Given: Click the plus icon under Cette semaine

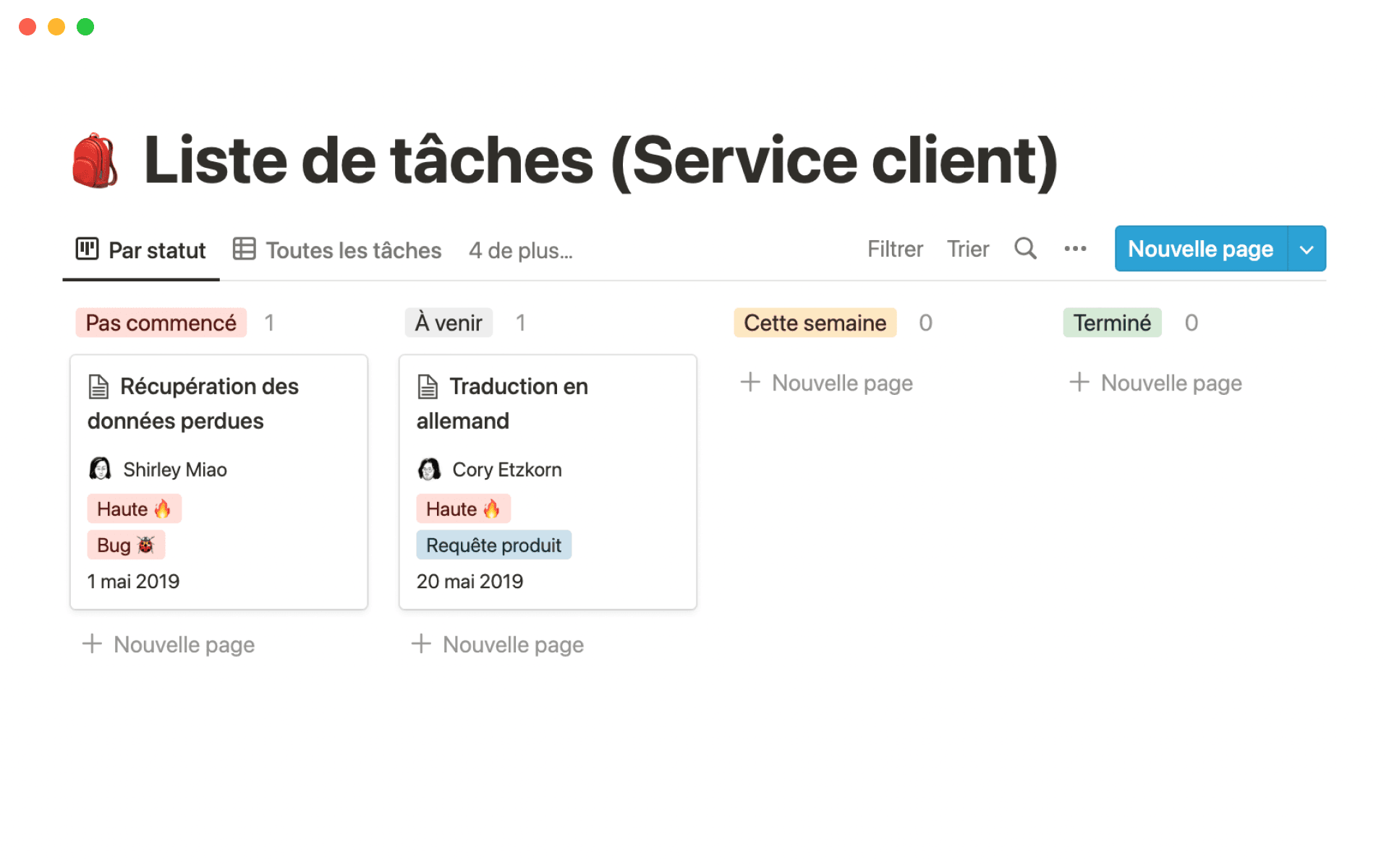Looking at the screenshot, I should 750,382.
